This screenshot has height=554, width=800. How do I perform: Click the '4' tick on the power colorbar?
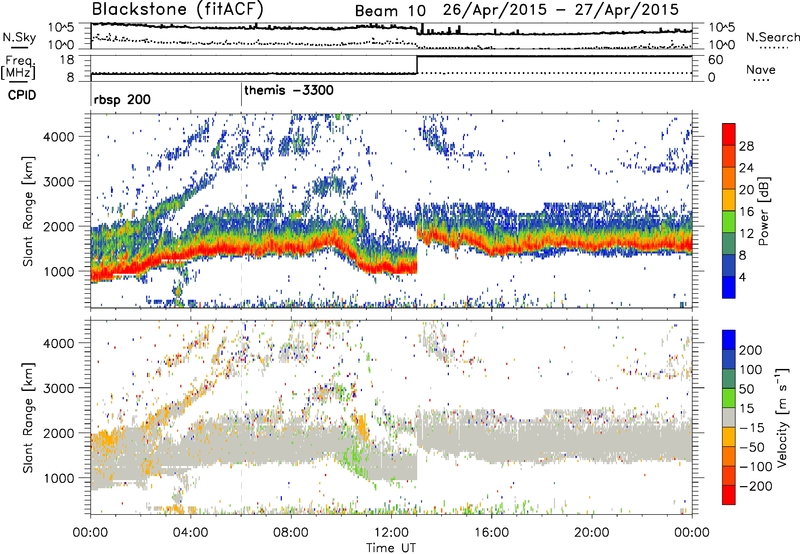(x=742, y=277)
